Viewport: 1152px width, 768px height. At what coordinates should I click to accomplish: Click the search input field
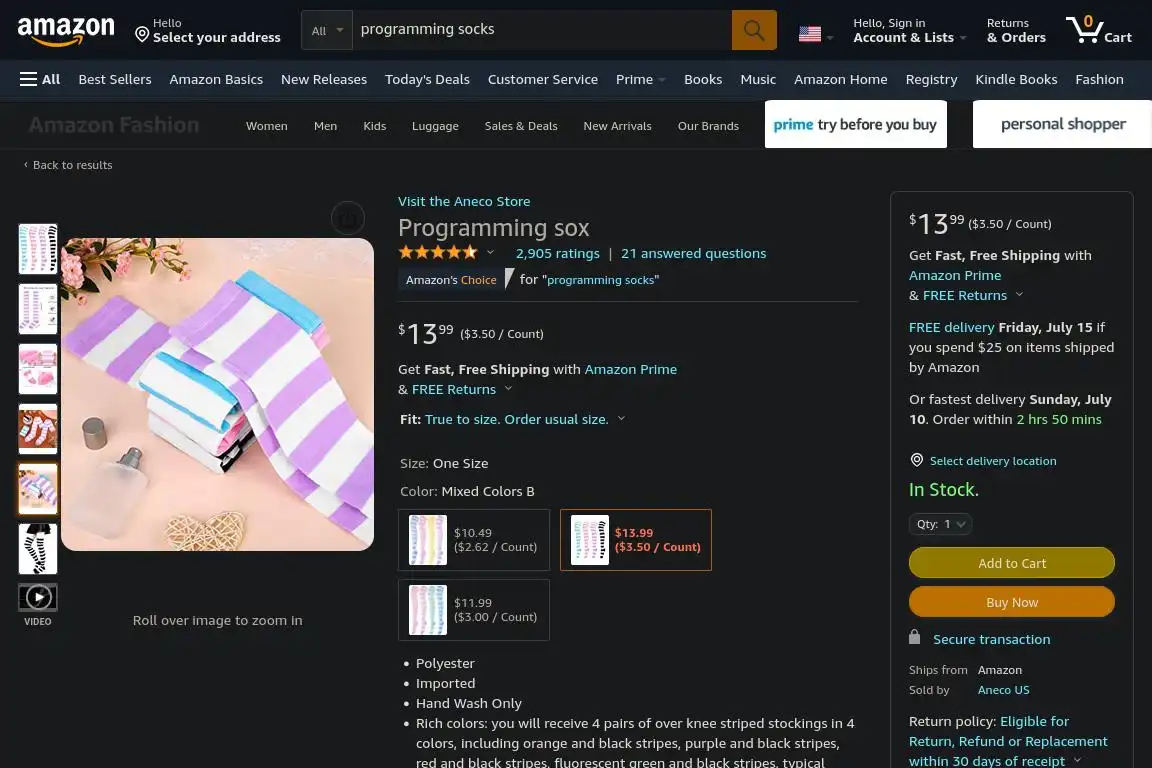click(541, 30)
